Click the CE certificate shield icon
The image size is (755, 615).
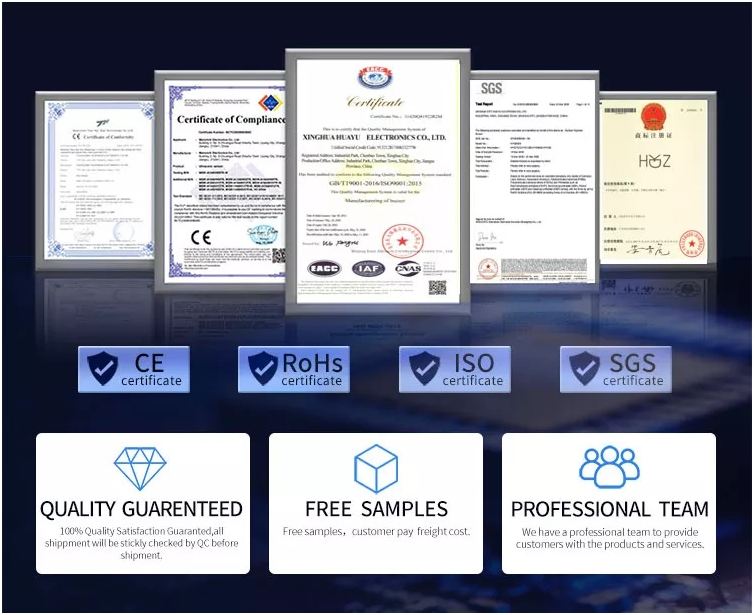pyautogui.click(x=102, y=368)
